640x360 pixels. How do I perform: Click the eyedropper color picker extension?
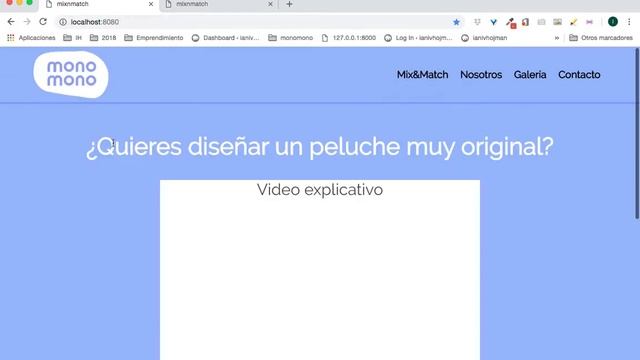pyautogui.click(x=510, y=22)
